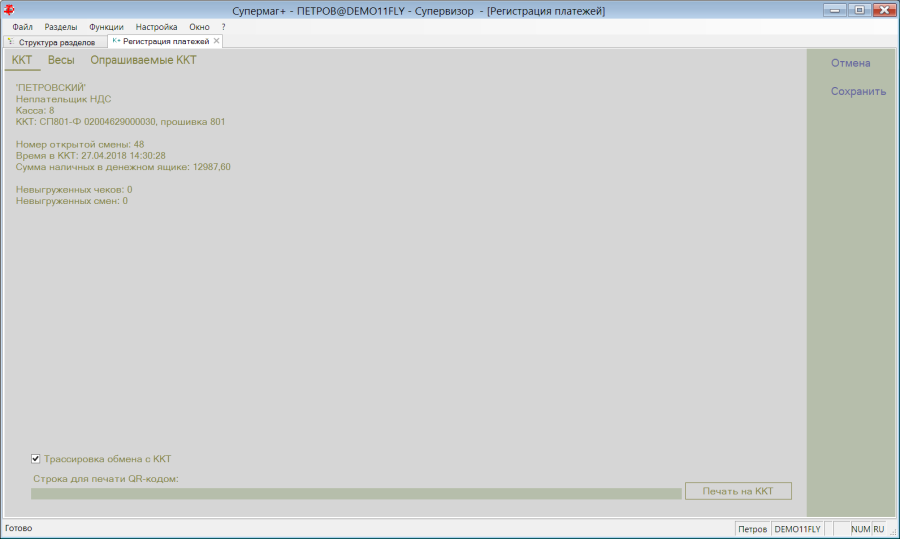Open the Файл menu
This screenshot has width=900, height=539.
[x=22, y=27]
